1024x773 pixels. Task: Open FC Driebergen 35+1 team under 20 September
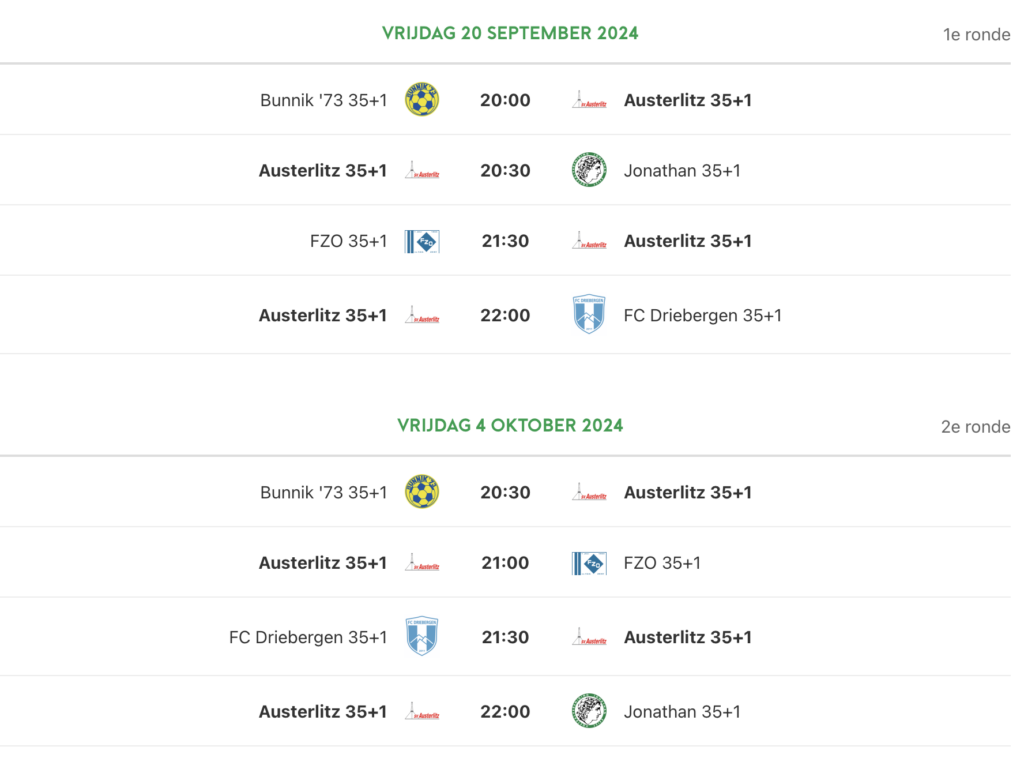(x=702, y=315)
